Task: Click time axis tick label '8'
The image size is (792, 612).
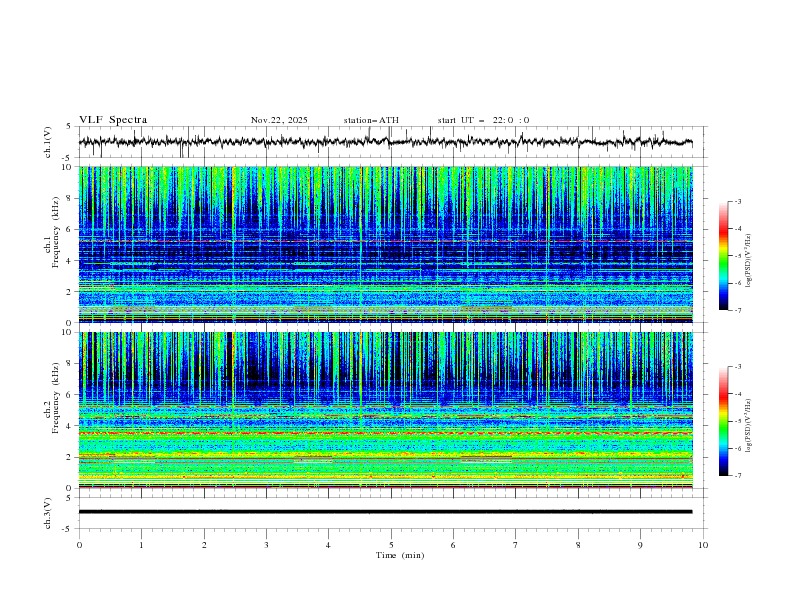Action: tap(578, 545)
